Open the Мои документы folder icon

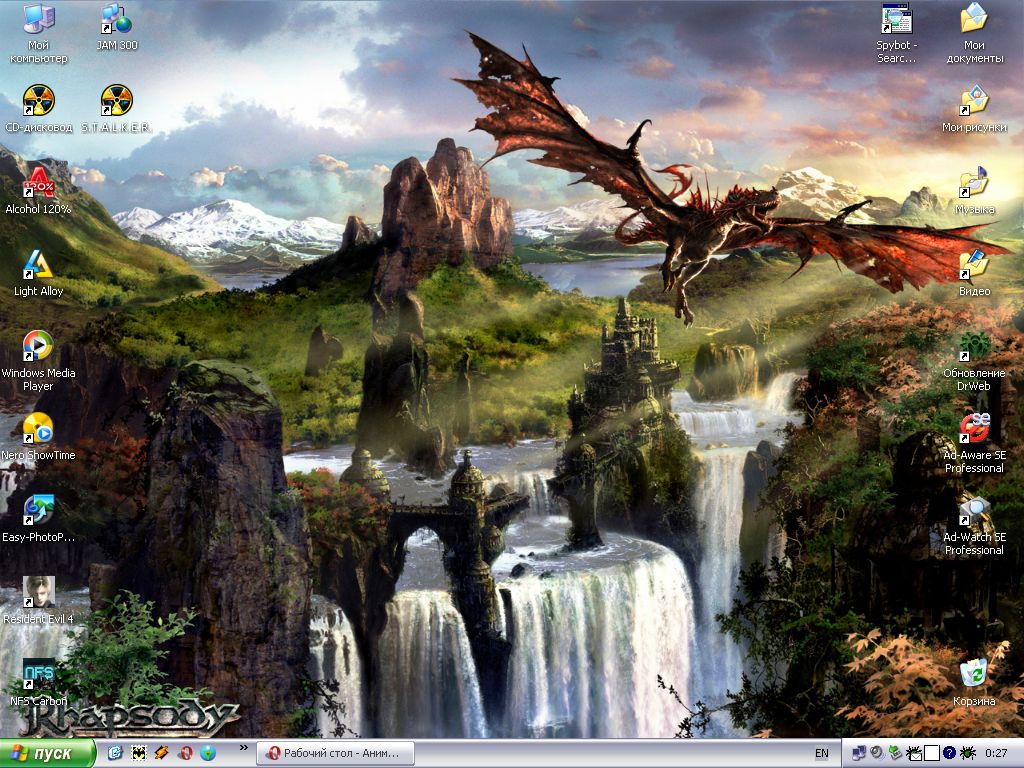point(974,34)
